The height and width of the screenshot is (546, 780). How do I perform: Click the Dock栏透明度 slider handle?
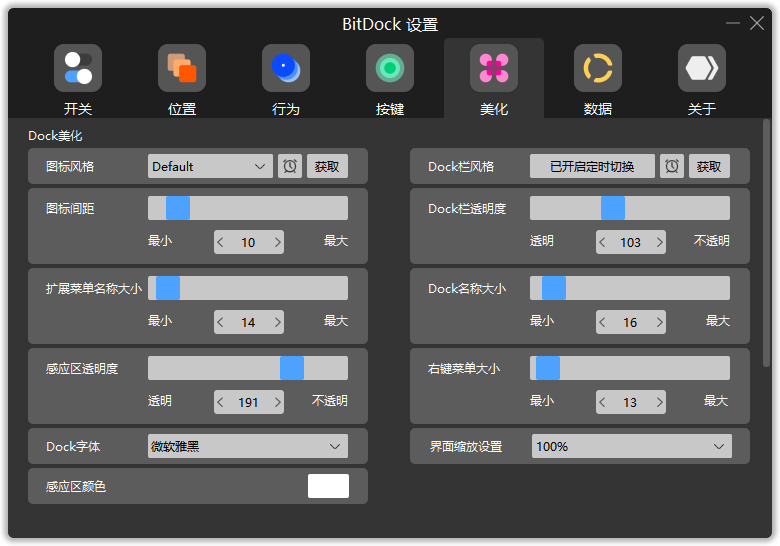[613, 208]
